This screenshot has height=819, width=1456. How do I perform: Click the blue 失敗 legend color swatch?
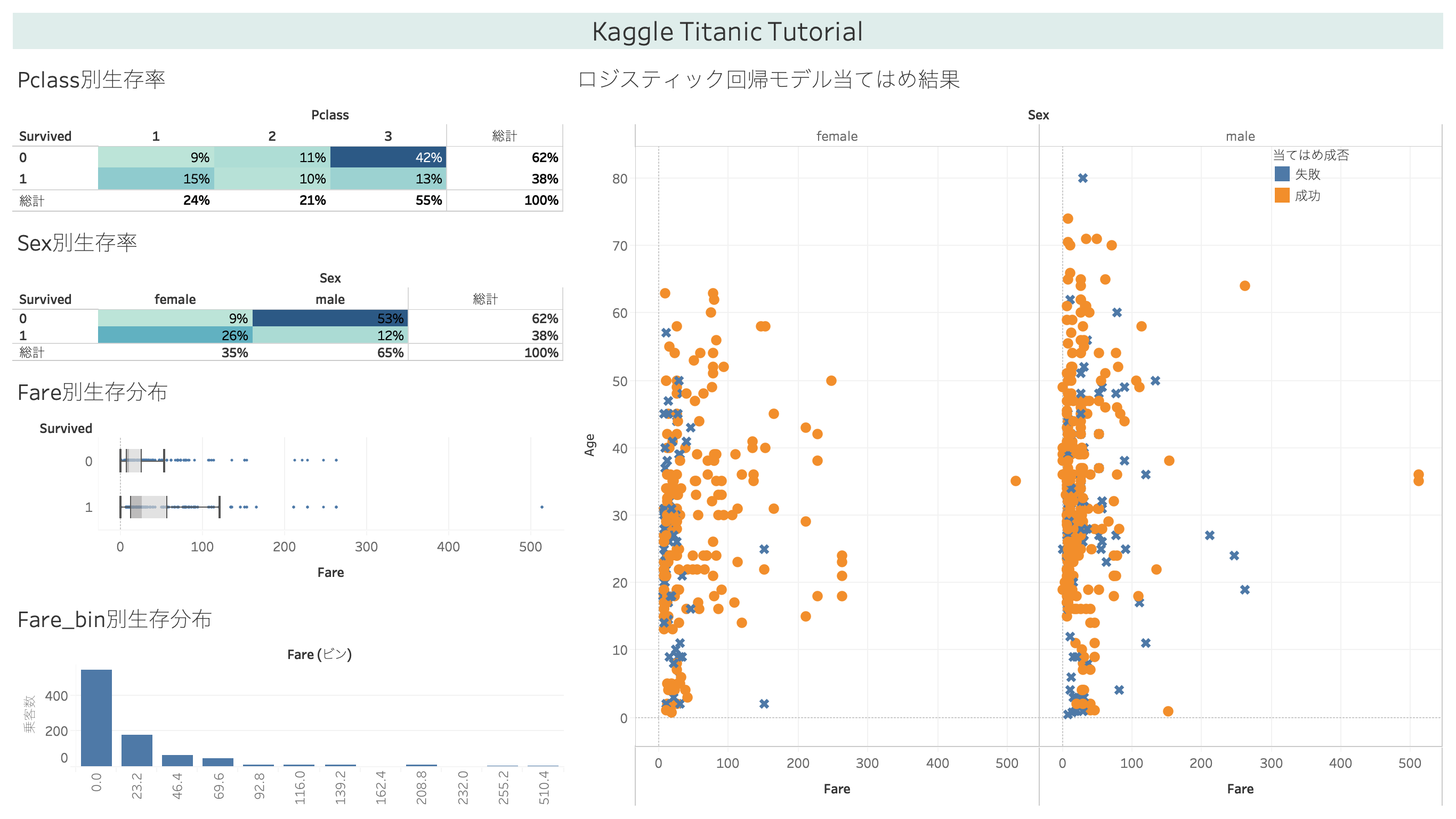point(1282,174)
